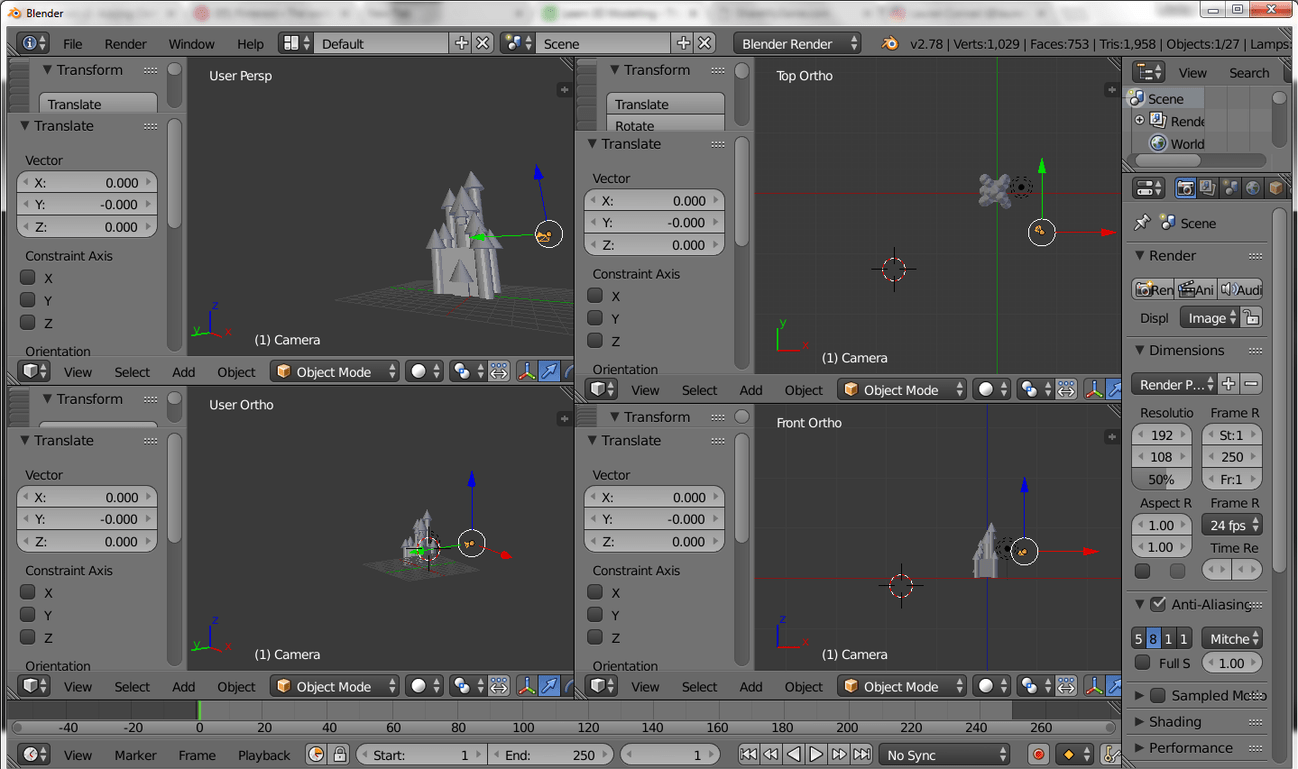1298x769 pixels.
Task: Toggle the Anti-Aliasing checkbox
Action: coord(1158,604)
